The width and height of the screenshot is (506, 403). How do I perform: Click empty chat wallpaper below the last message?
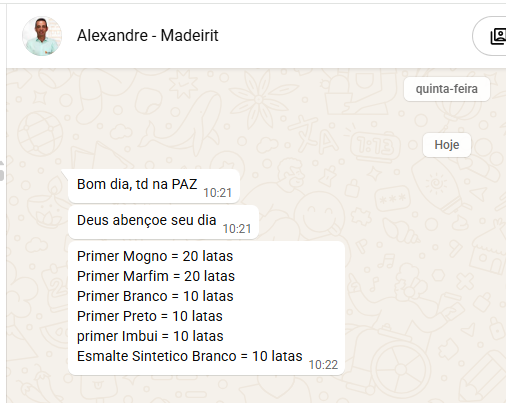(x=207, y=389)
